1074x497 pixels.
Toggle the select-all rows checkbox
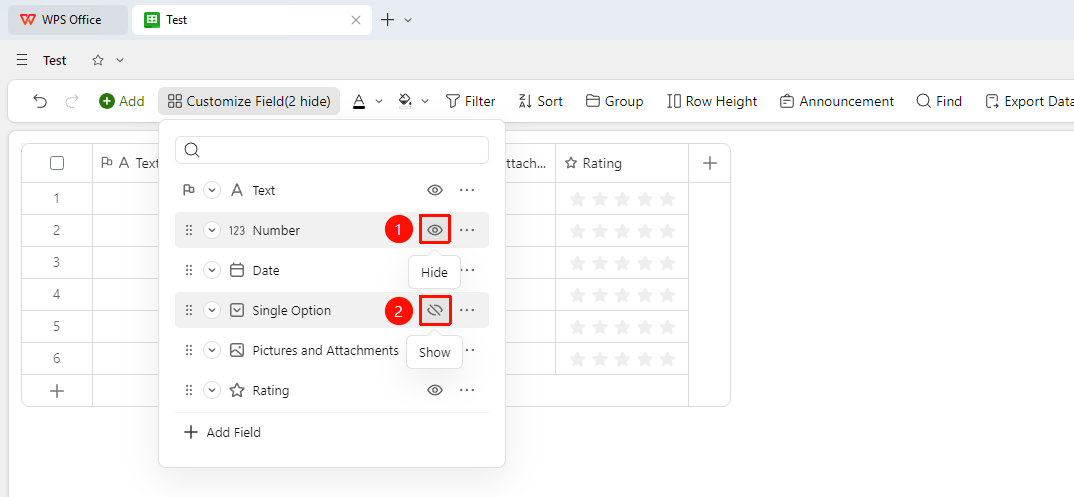tap(58, 163)
